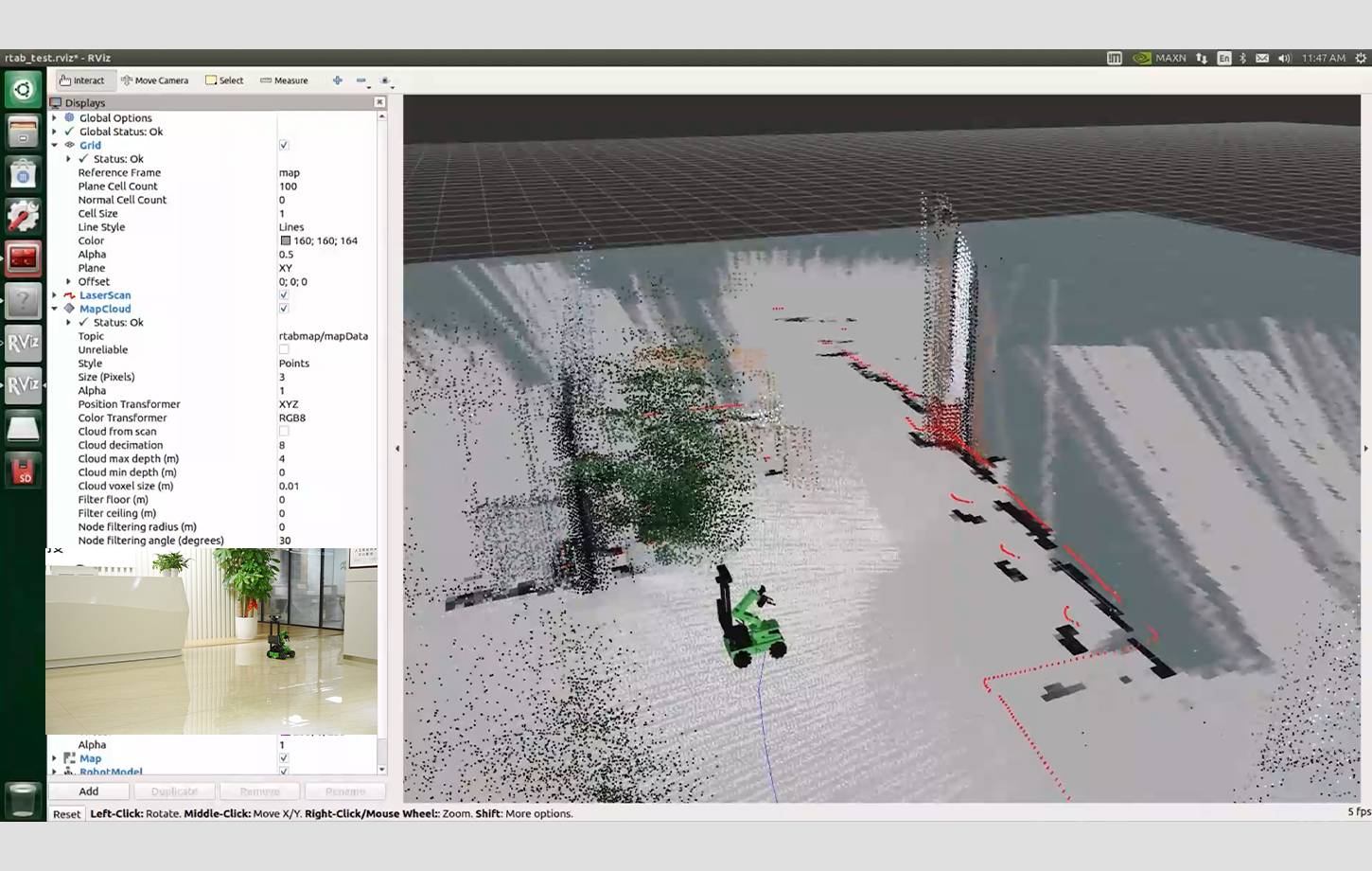Click the minus remove-tool icon

click(361, 80)
